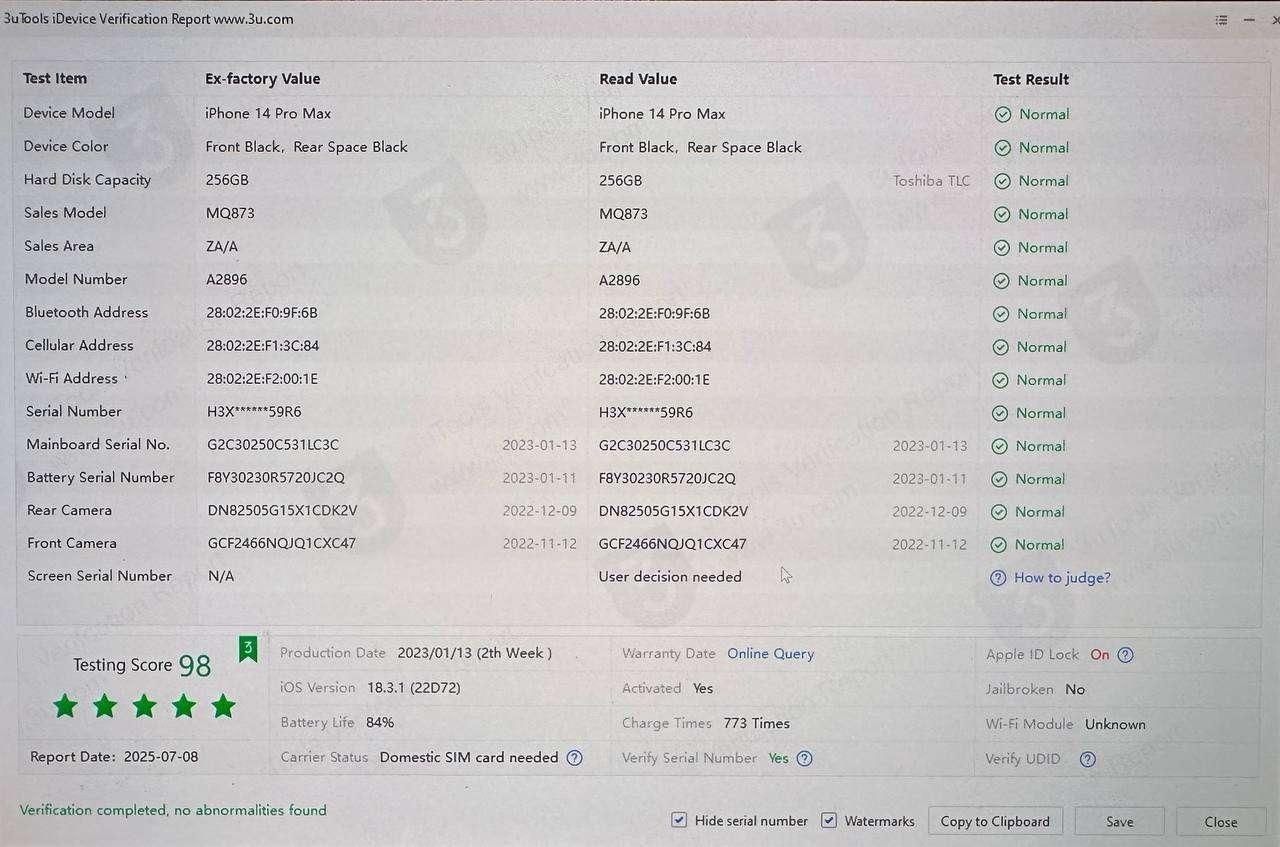Viewport: 1280px width, 847px height.
Task: Click the Ex-factory Value column header
Action: click(263, 79)
